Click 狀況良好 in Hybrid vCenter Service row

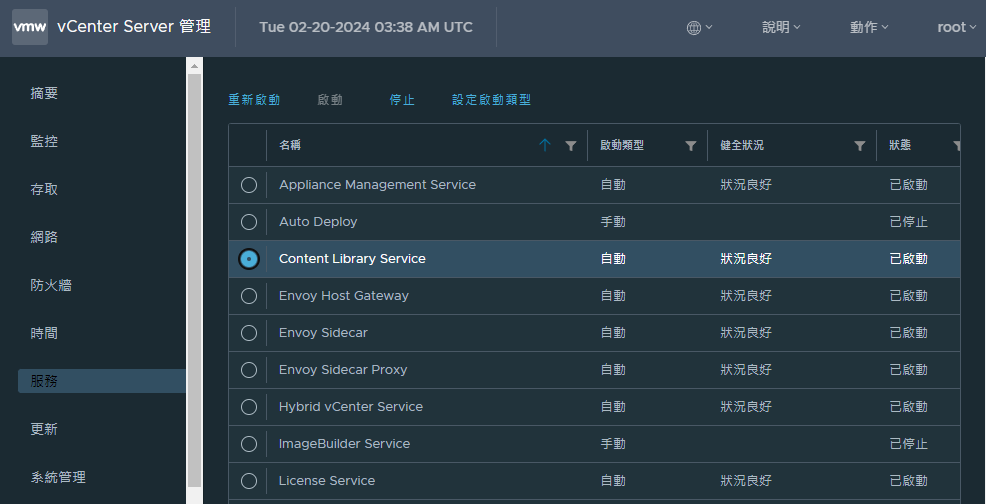(x=746, y=406)
